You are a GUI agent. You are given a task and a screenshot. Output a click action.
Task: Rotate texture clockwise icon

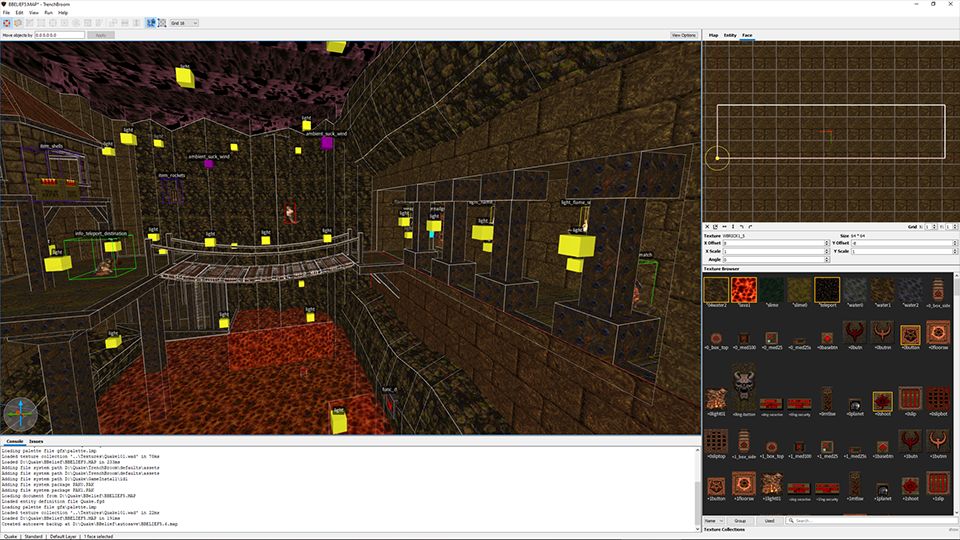point(749,227)
